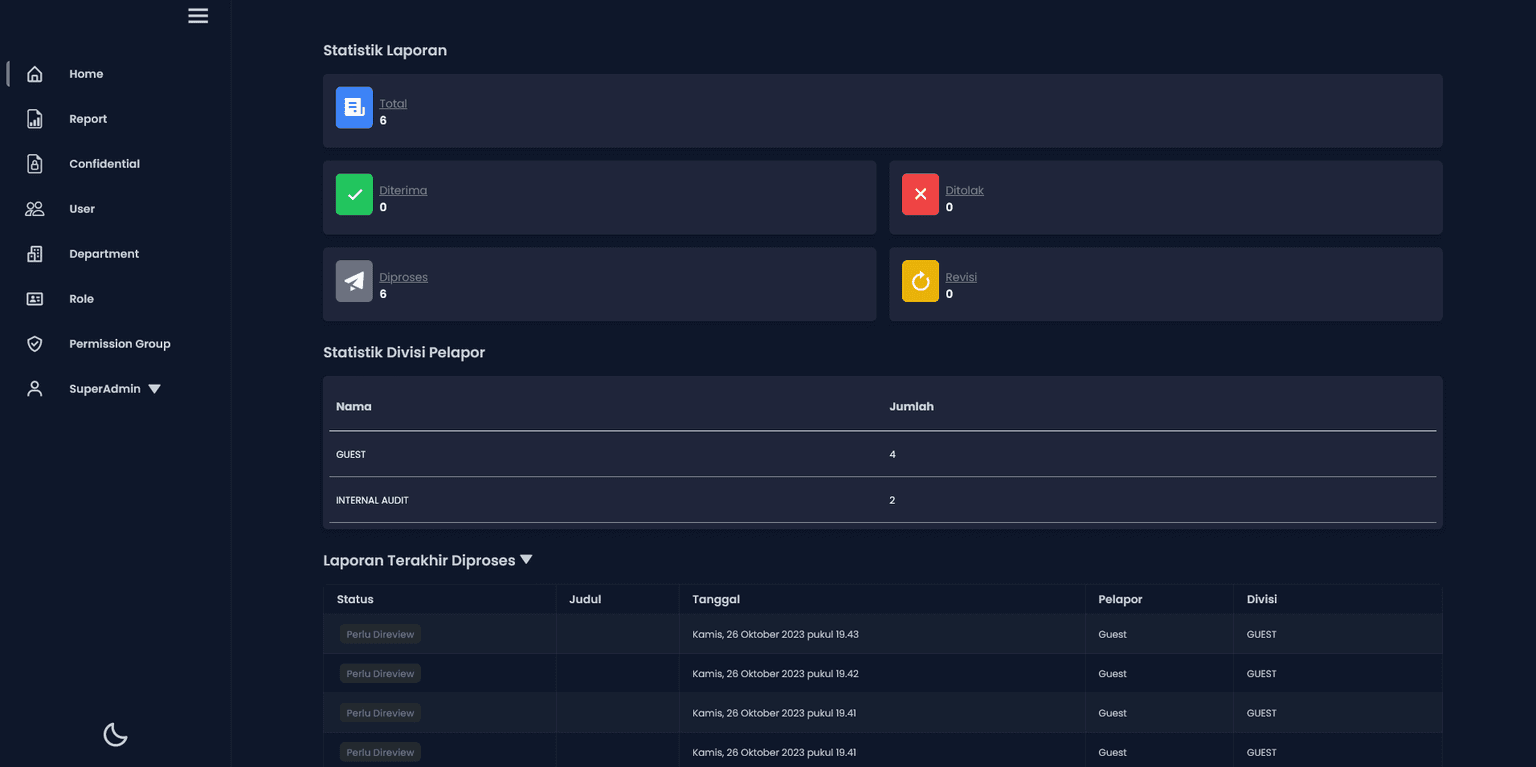This screenshot has width=1536, height=767.
Task: Click the yellow Revisi refresh icon
Action: click(x=920, y=281)
